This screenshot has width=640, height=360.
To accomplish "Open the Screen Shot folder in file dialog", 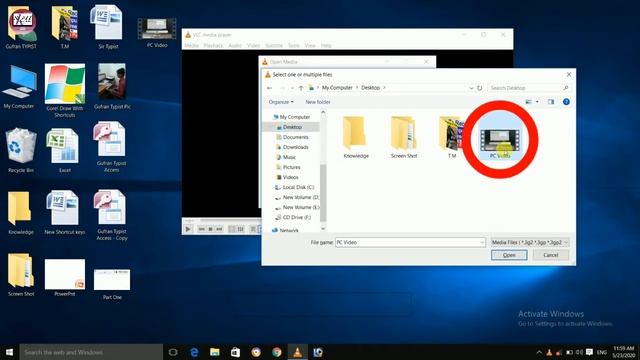I will (x=404, y=137).
